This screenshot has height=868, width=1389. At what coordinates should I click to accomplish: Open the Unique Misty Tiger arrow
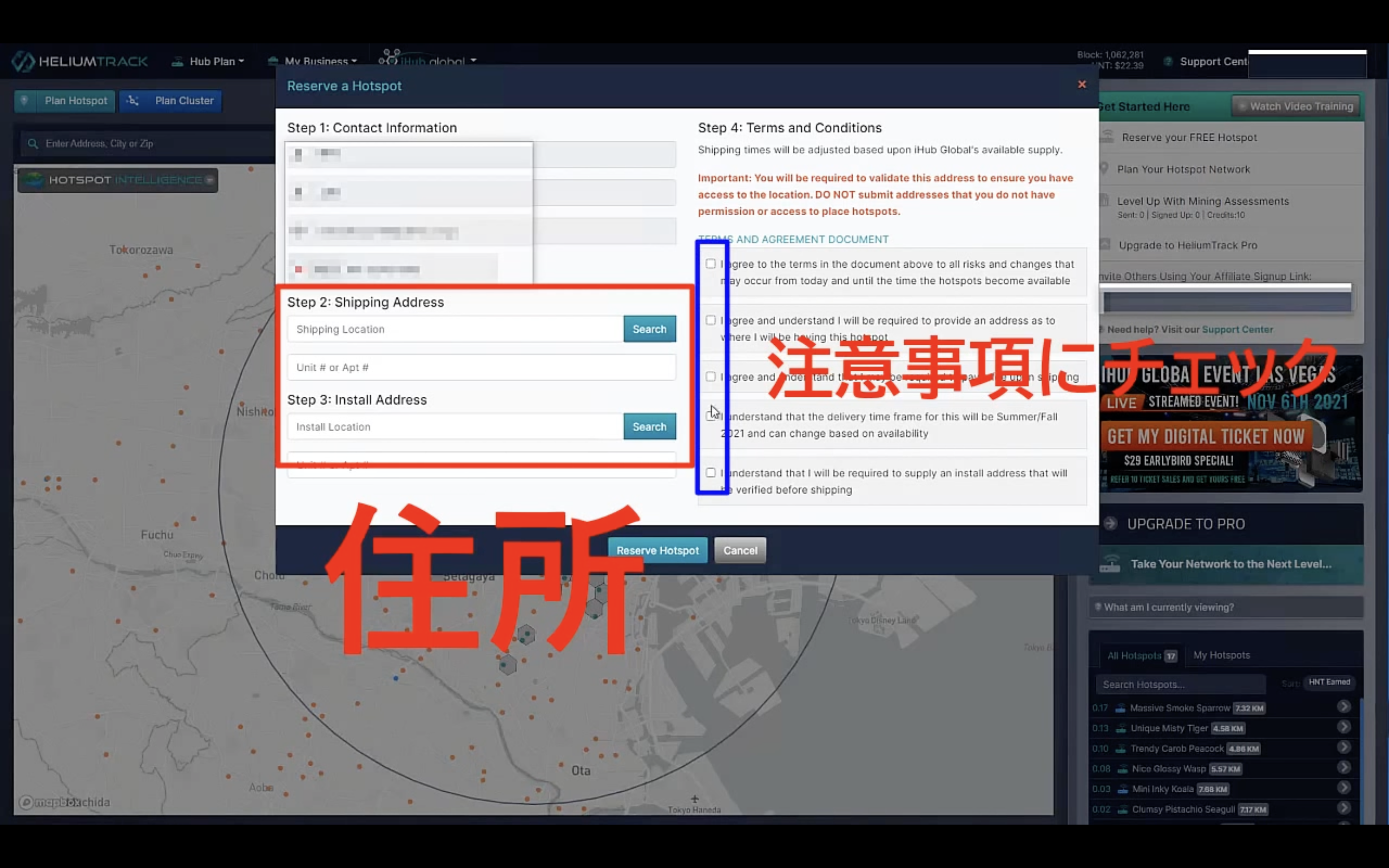(1344, 727)
